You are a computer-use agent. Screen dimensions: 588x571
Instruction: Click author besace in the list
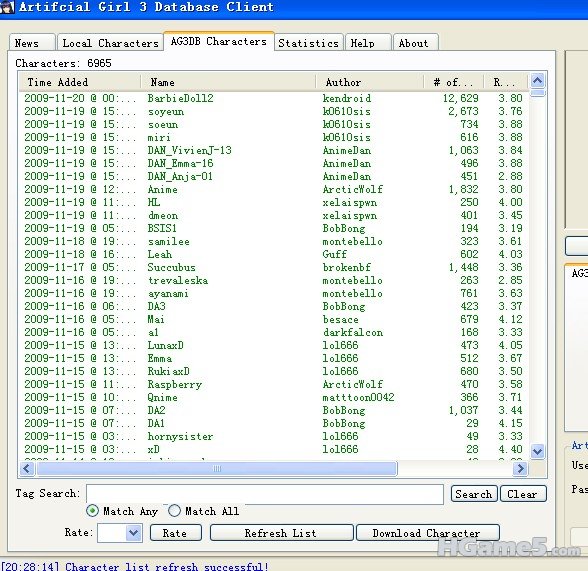pyautogui.click(x=340, y=319)
